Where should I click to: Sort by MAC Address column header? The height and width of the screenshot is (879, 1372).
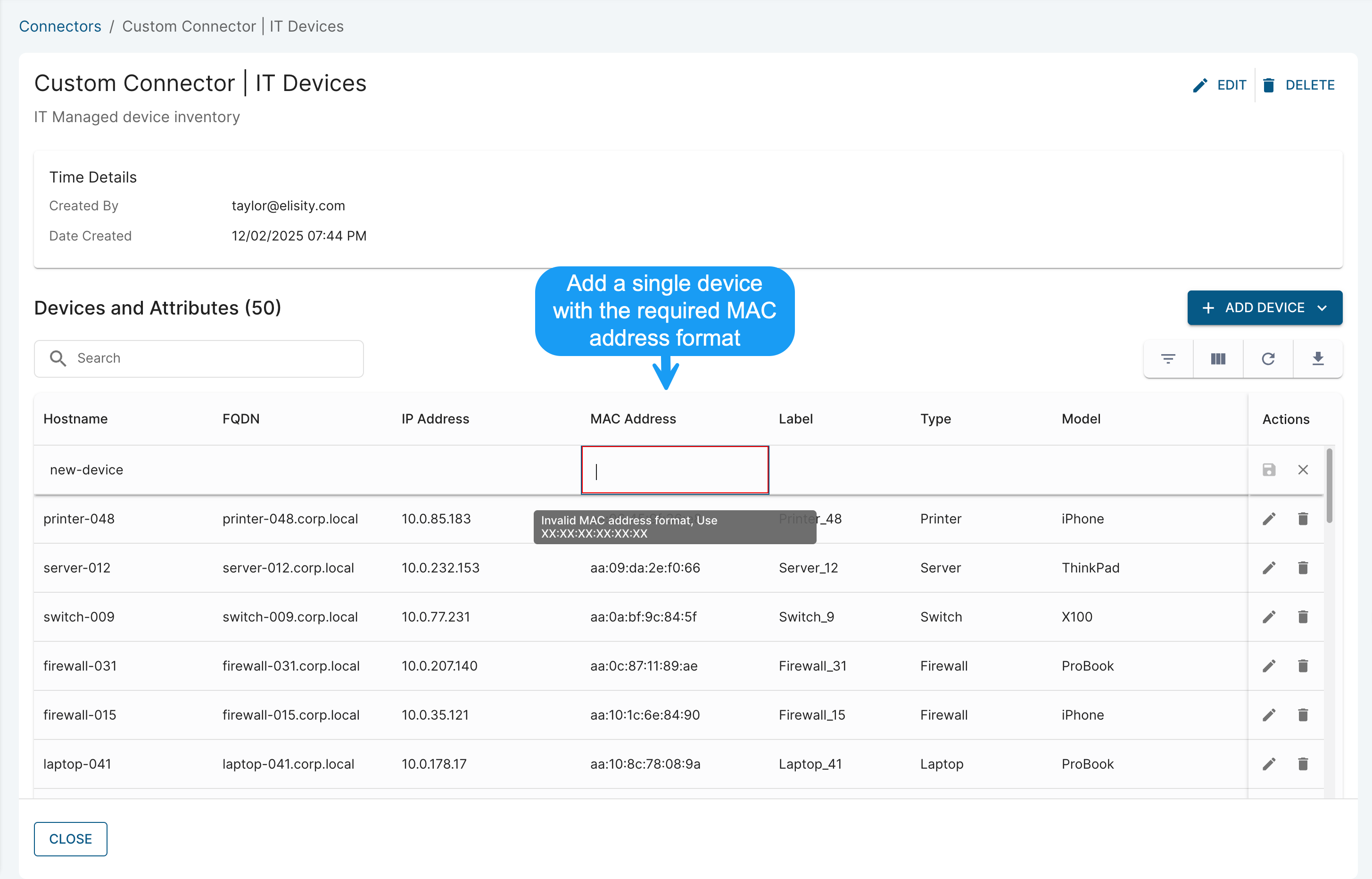point(633,419)
